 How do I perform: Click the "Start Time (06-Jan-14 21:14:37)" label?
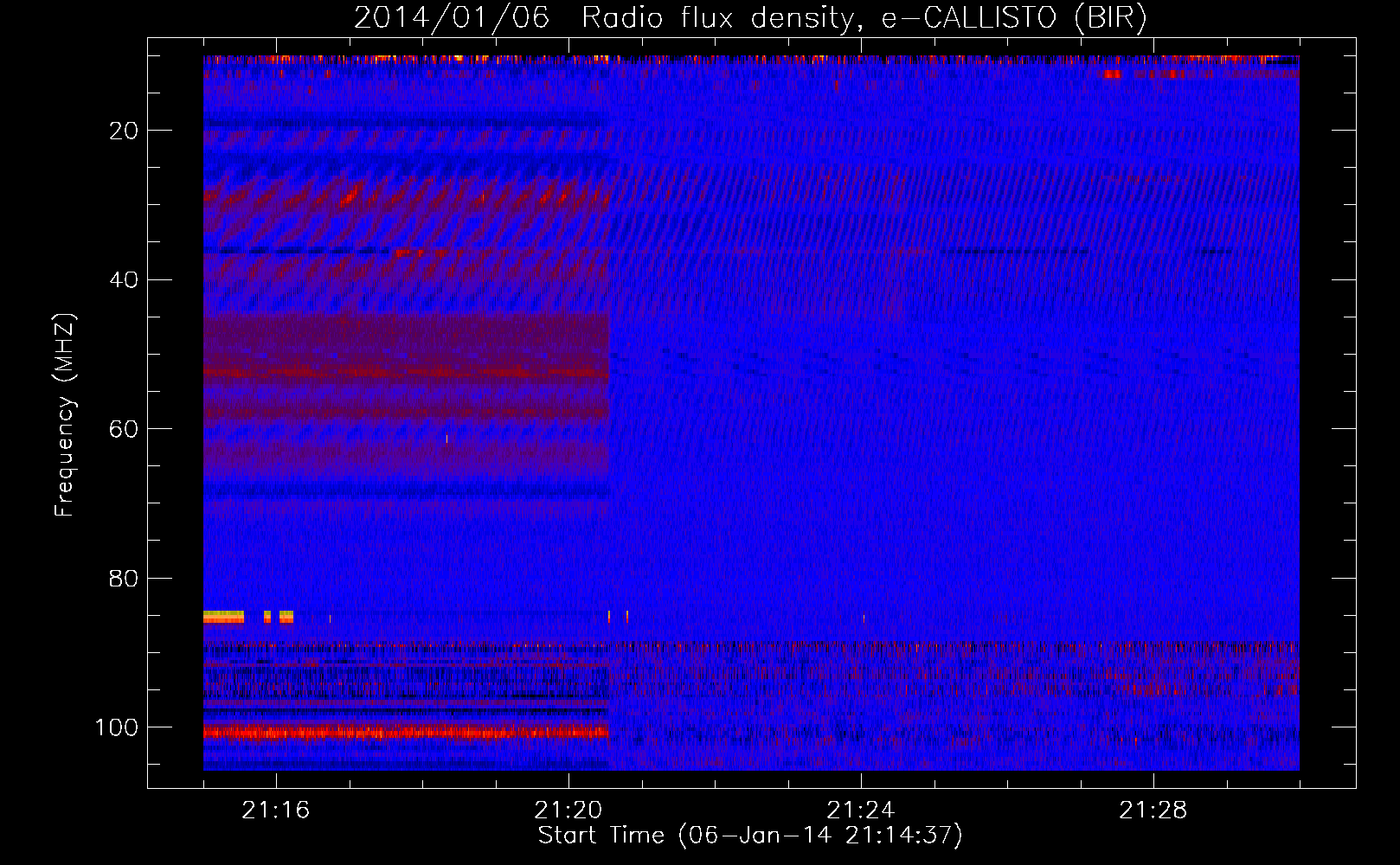pos(750,836)
